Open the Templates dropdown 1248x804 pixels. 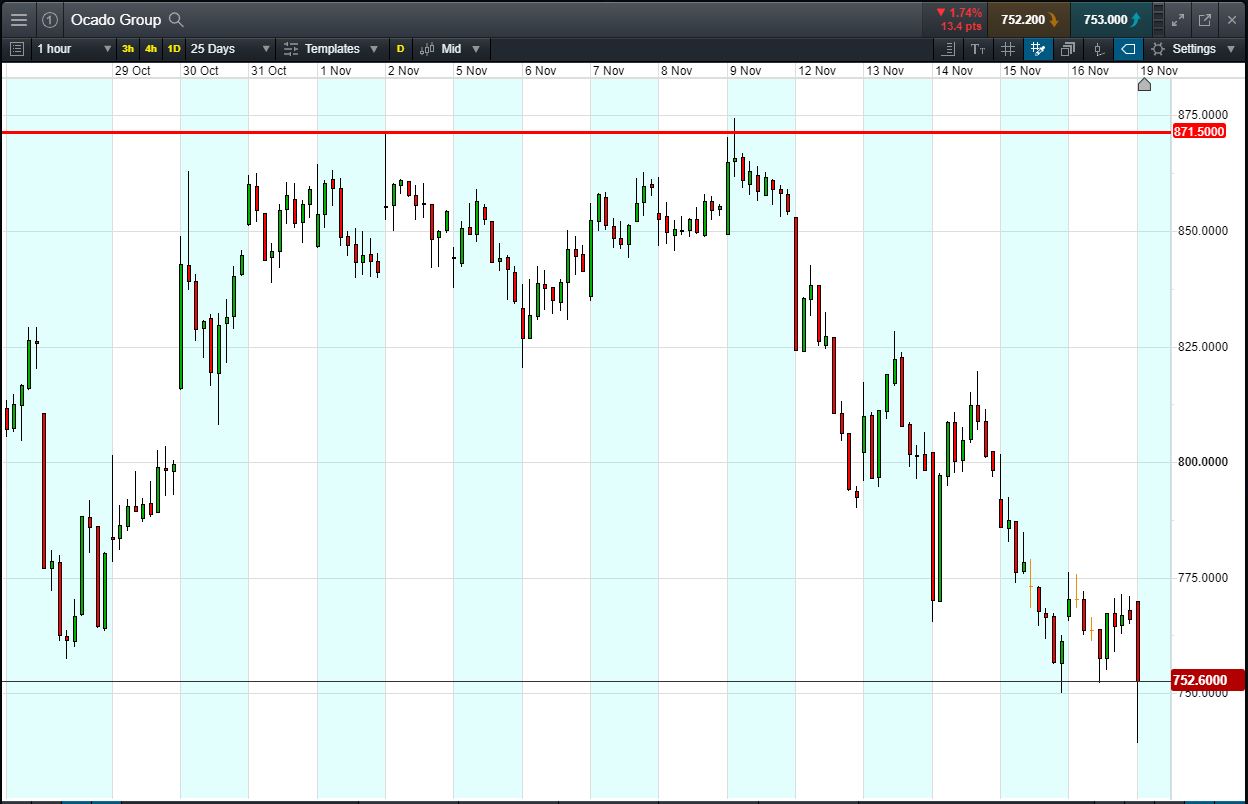click(x=331, y=48)
